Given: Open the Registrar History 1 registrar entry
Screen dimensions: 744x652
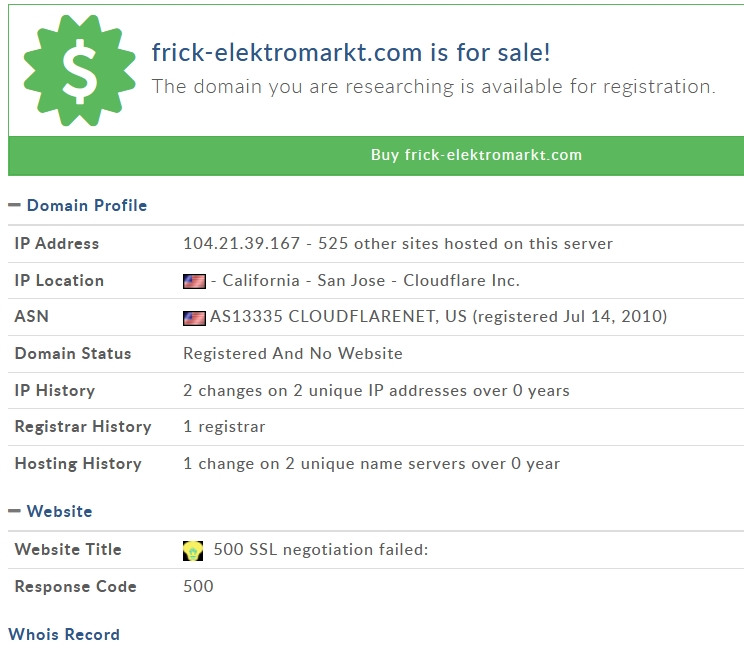Looking at the screenshot, I should [224, 427].
